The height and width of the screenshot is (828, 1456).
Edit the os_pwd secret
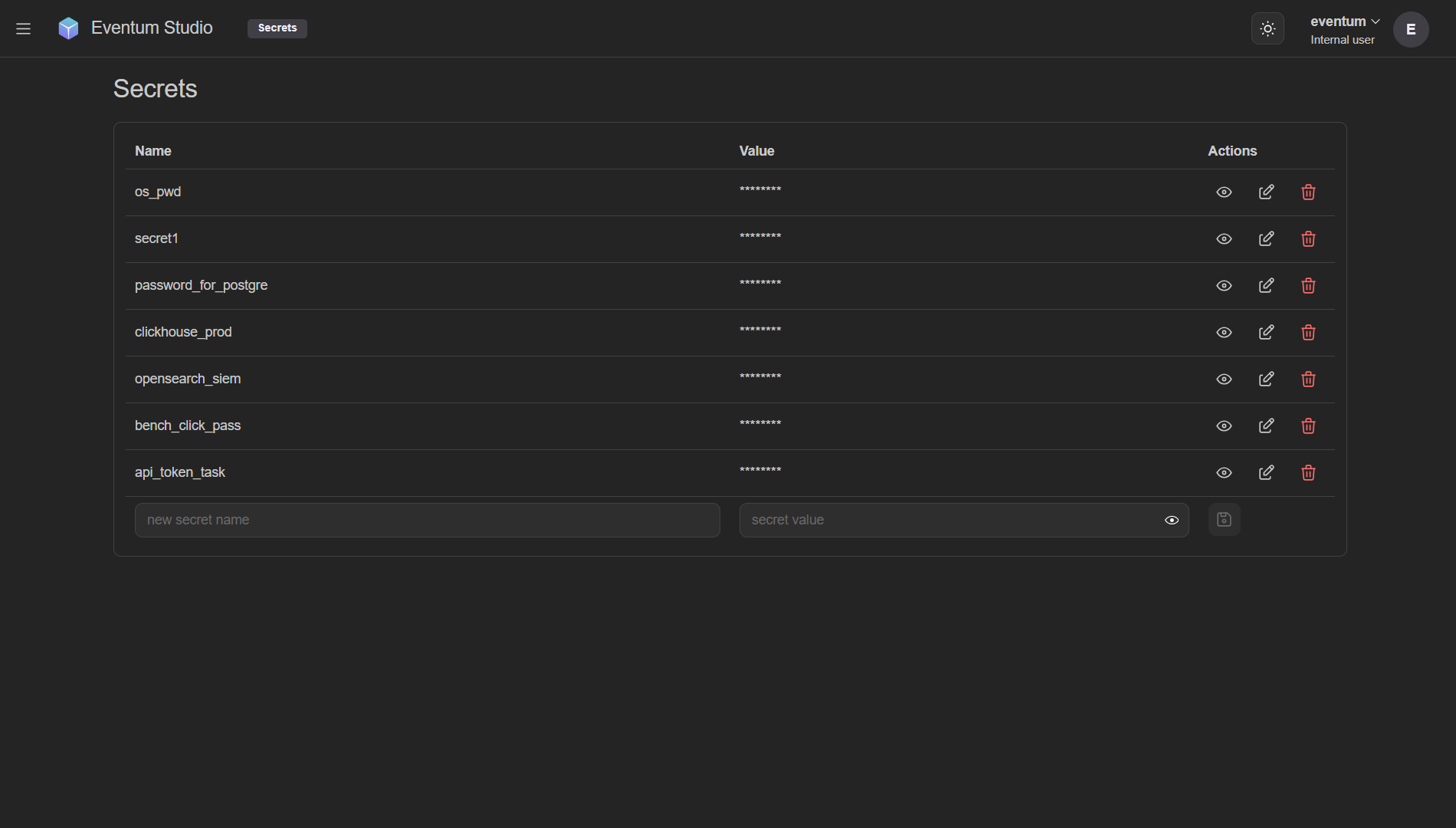pyautogui.click(x=1266, y=192)
